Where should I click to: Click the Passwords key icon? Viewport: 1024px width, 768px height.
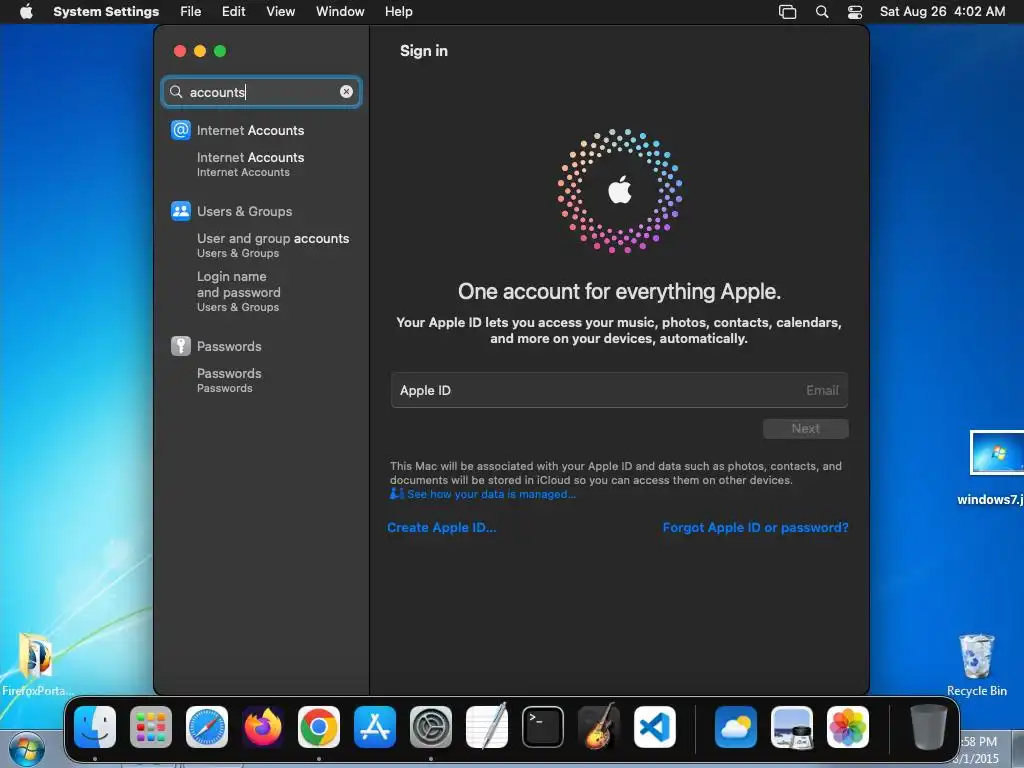click(181, 346)
